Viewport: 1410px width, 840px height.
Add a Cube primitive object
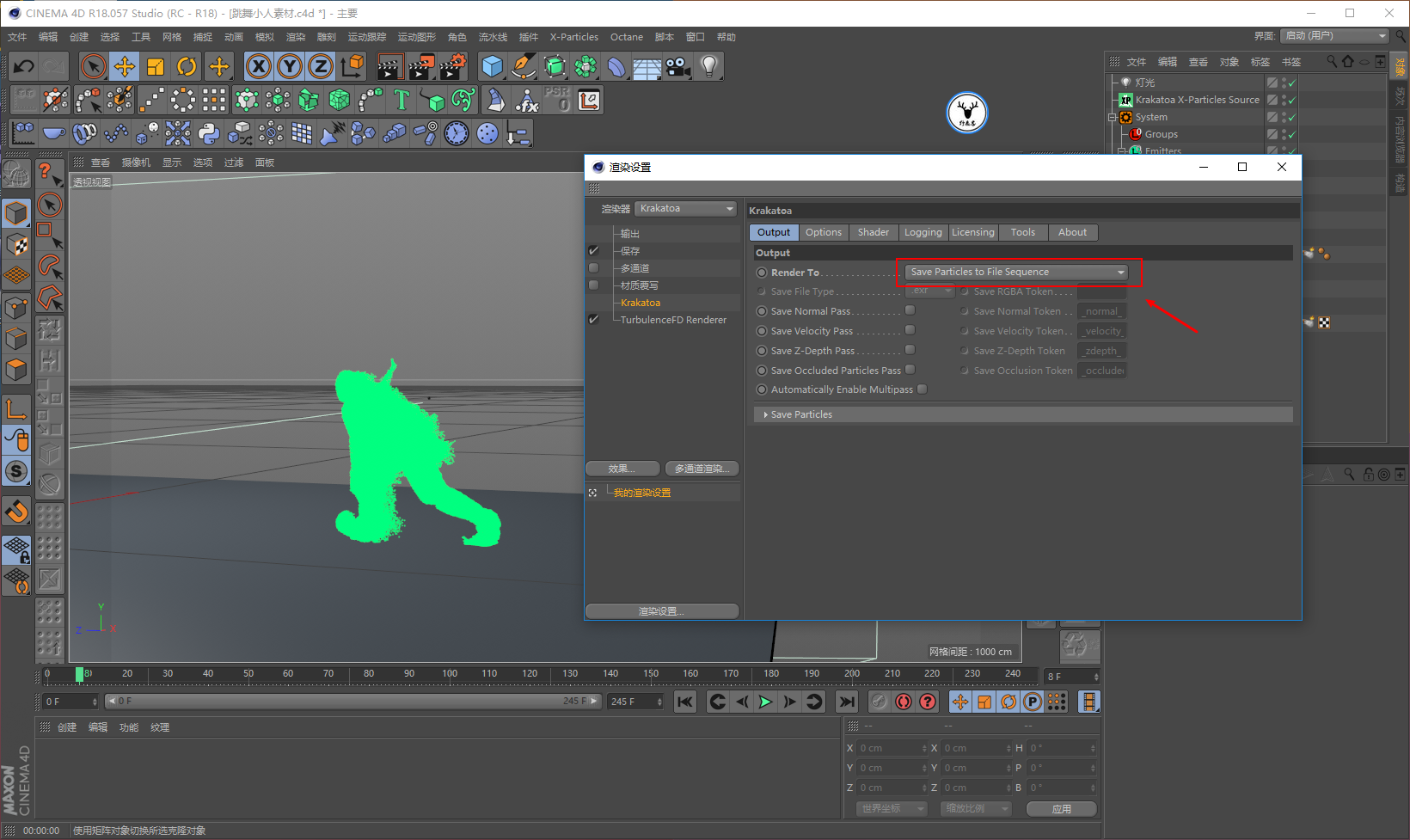[492, 66]
